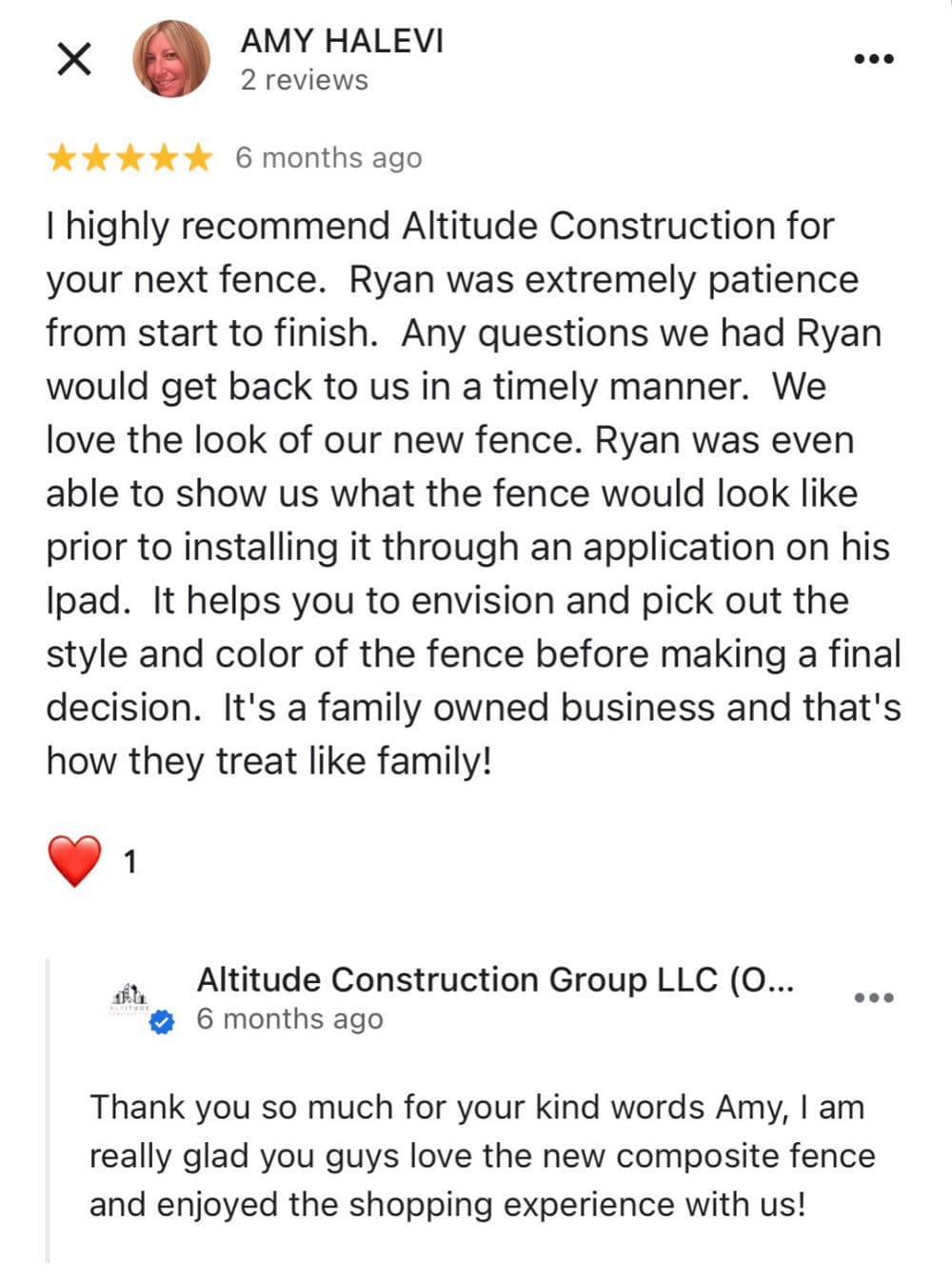Open Amy Halevi's profile photo

click(171, 59)
